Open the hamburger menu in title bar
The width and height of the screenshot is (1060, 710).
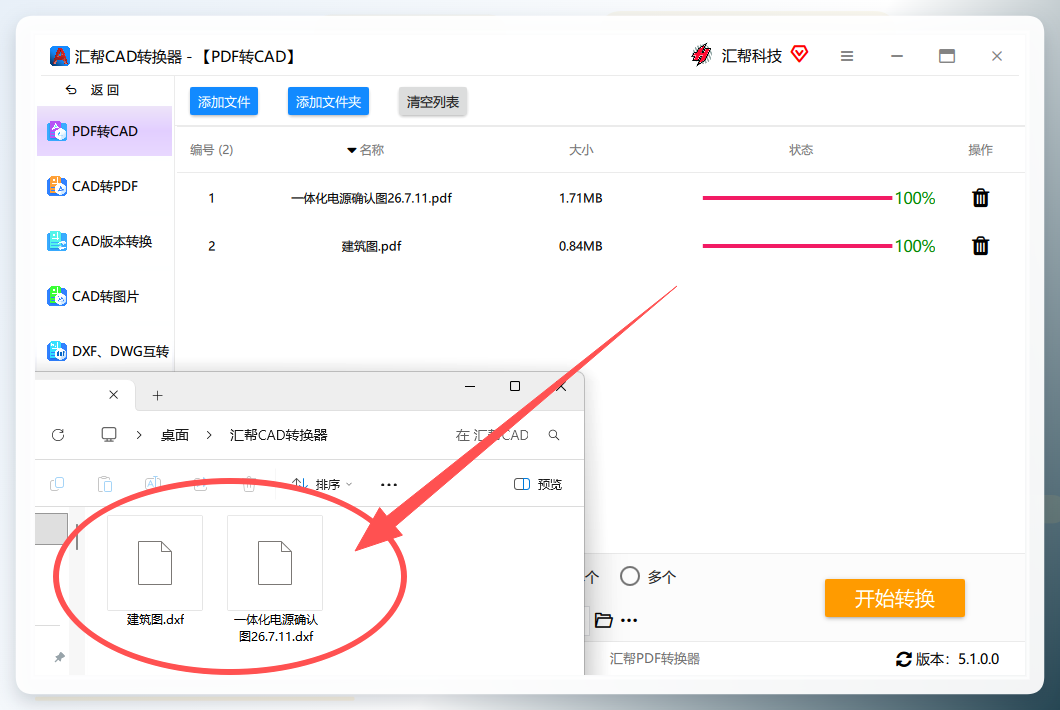846,56
